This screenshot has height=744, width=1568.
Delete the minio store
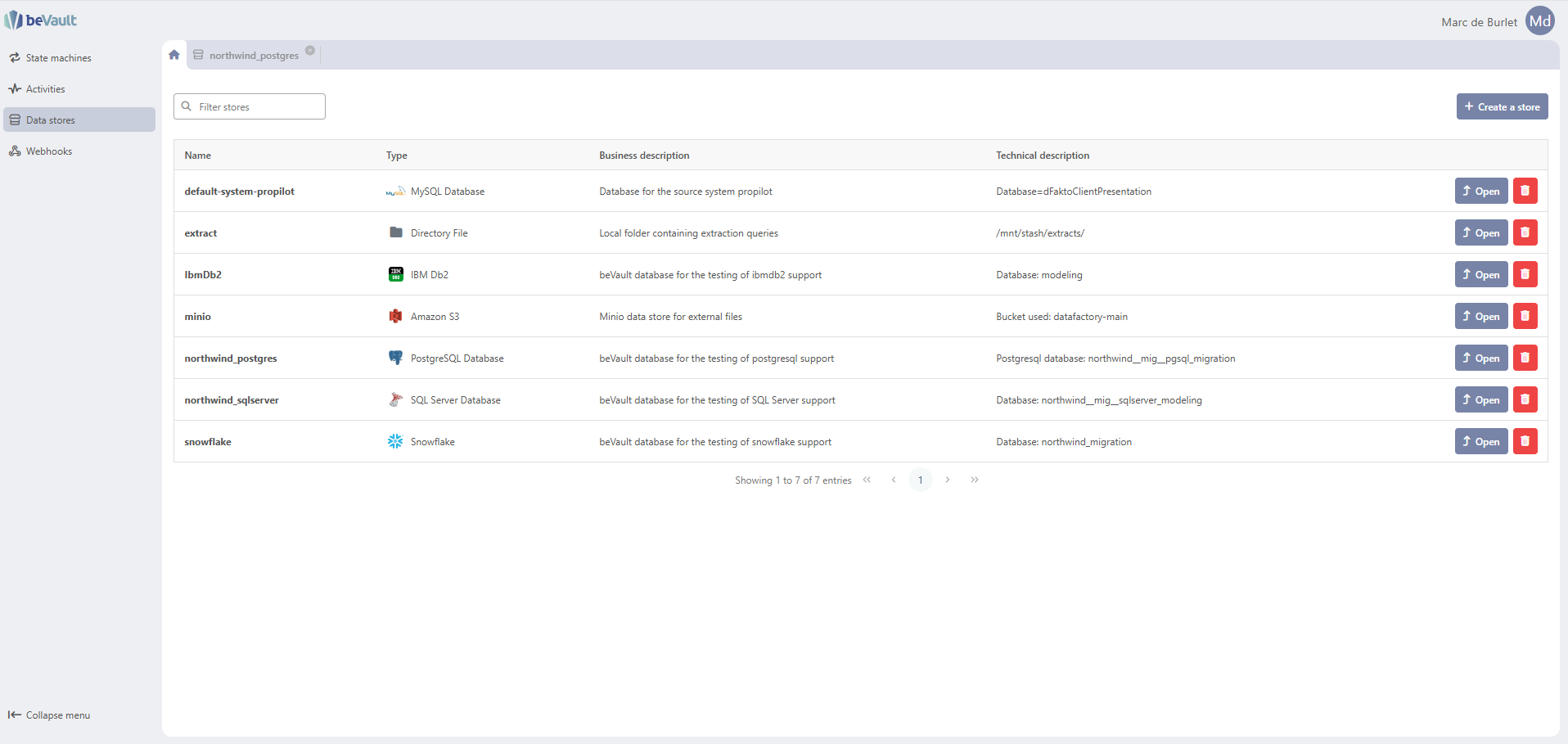point(1525,317)
